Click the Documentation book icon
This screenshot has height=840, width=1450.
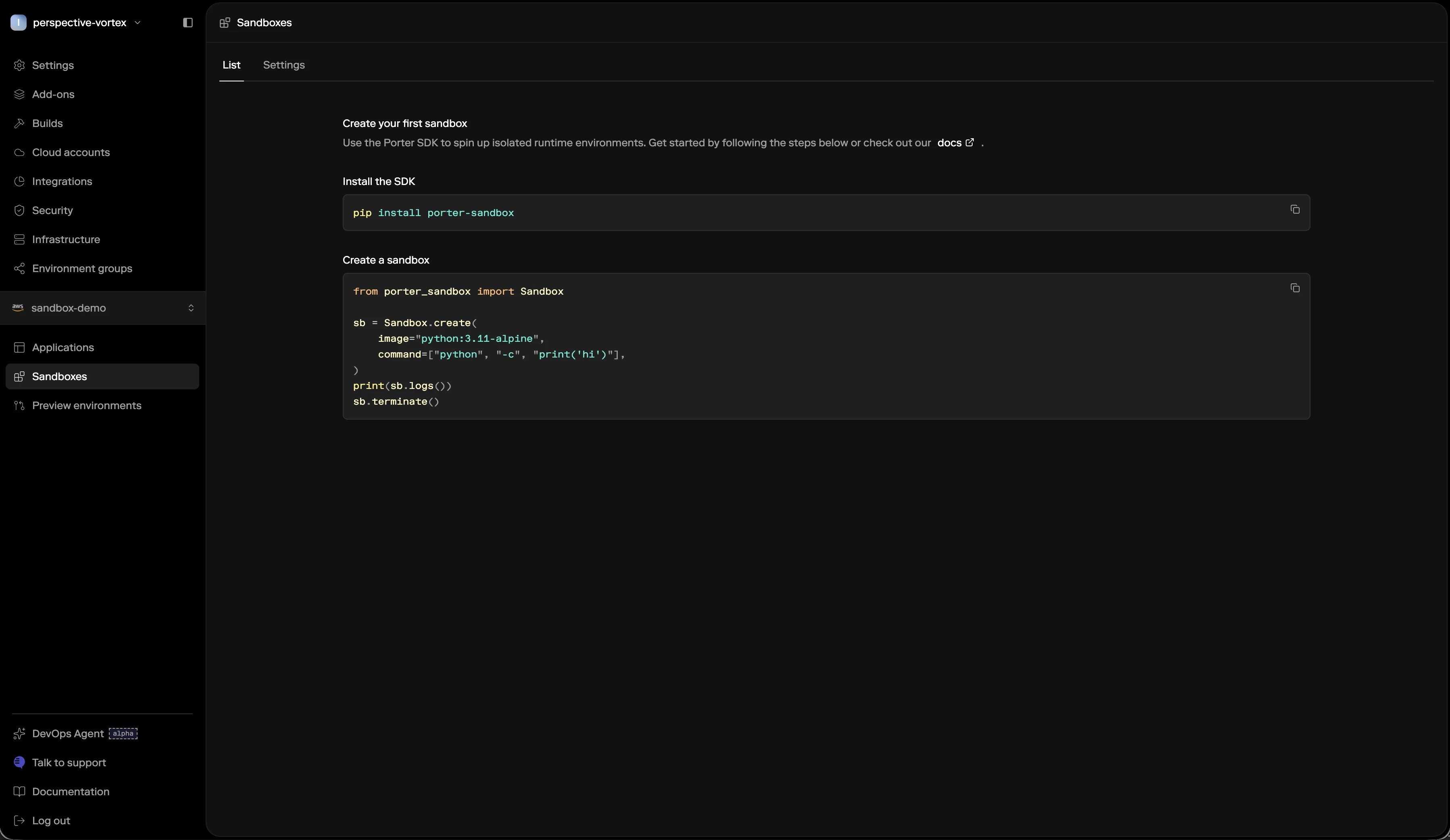19,792
